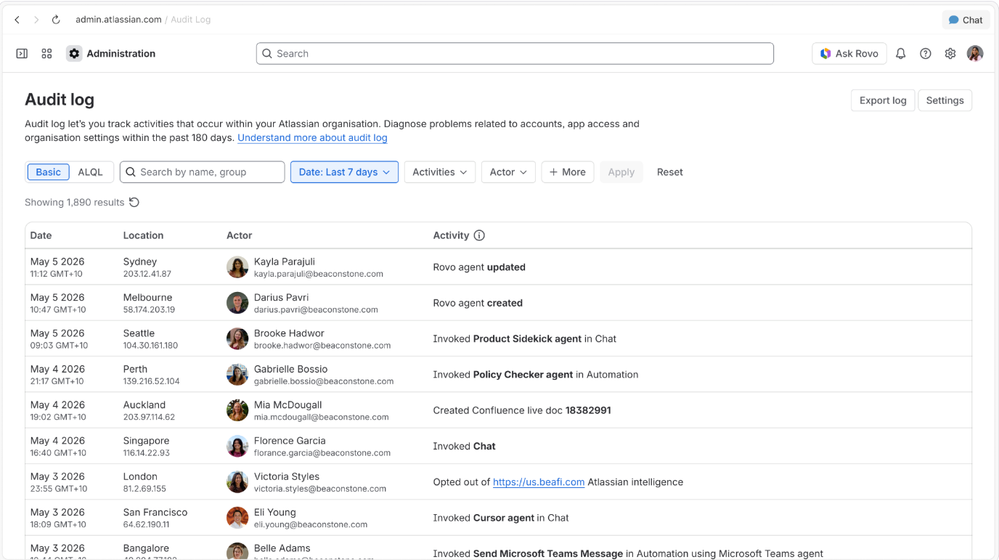Image resolution: width=999 pixels, height=560 pixels.
Task: Click the Search by name, group field
Action: tap(202, 172)
